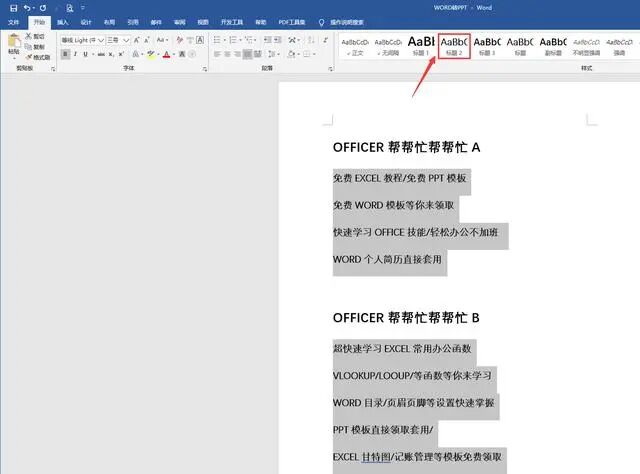Select the 开始 (Home) ribbon tab

39,22
